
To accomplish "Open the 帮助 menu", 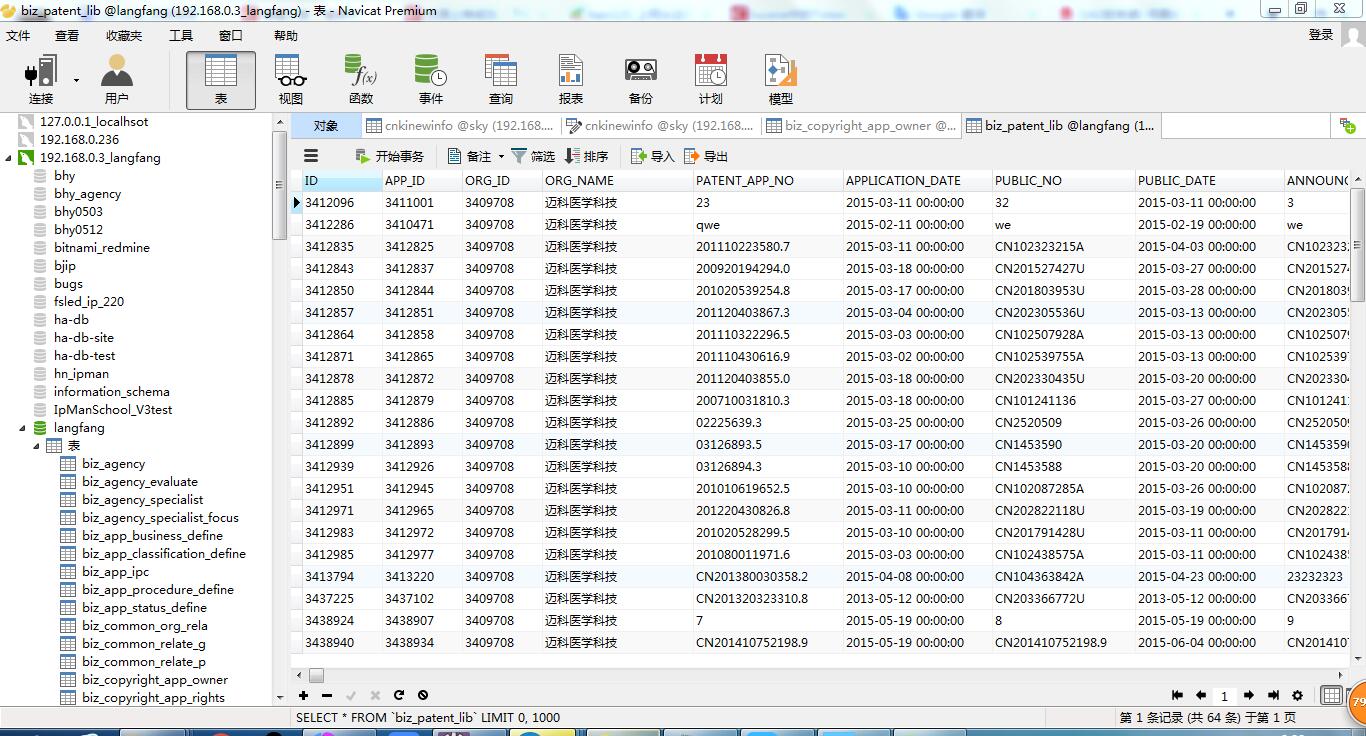I will click(x=286, y=35).
